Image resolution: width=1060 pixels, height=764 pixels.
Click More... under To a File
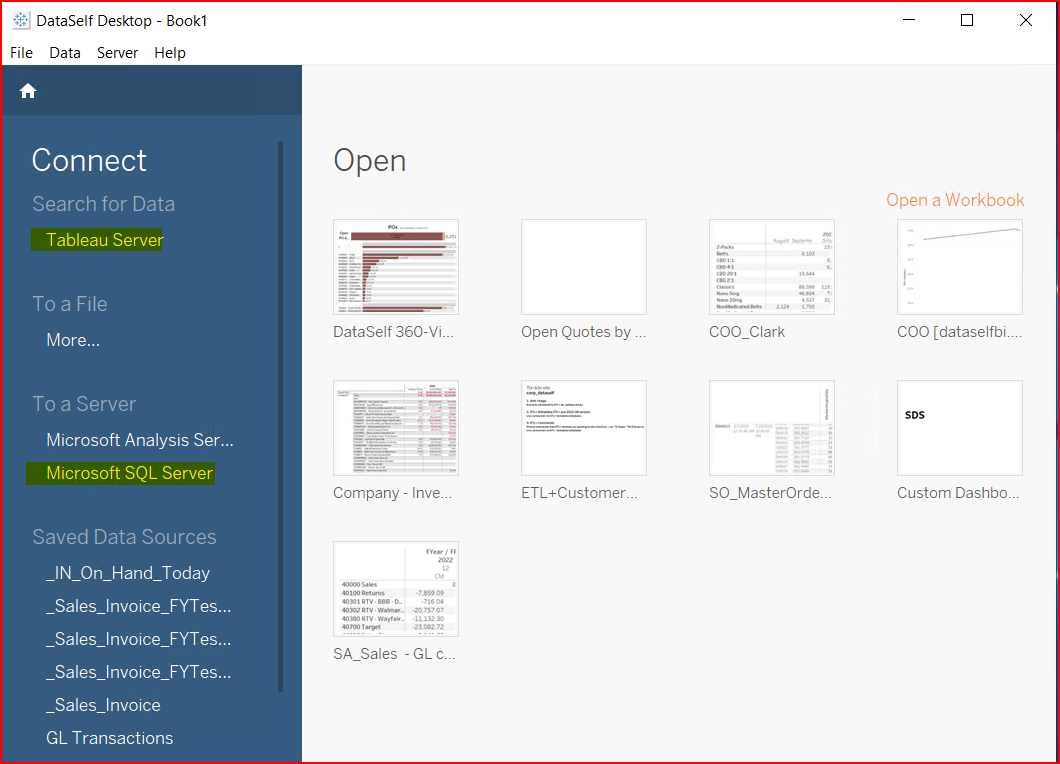tap(72, 340)
